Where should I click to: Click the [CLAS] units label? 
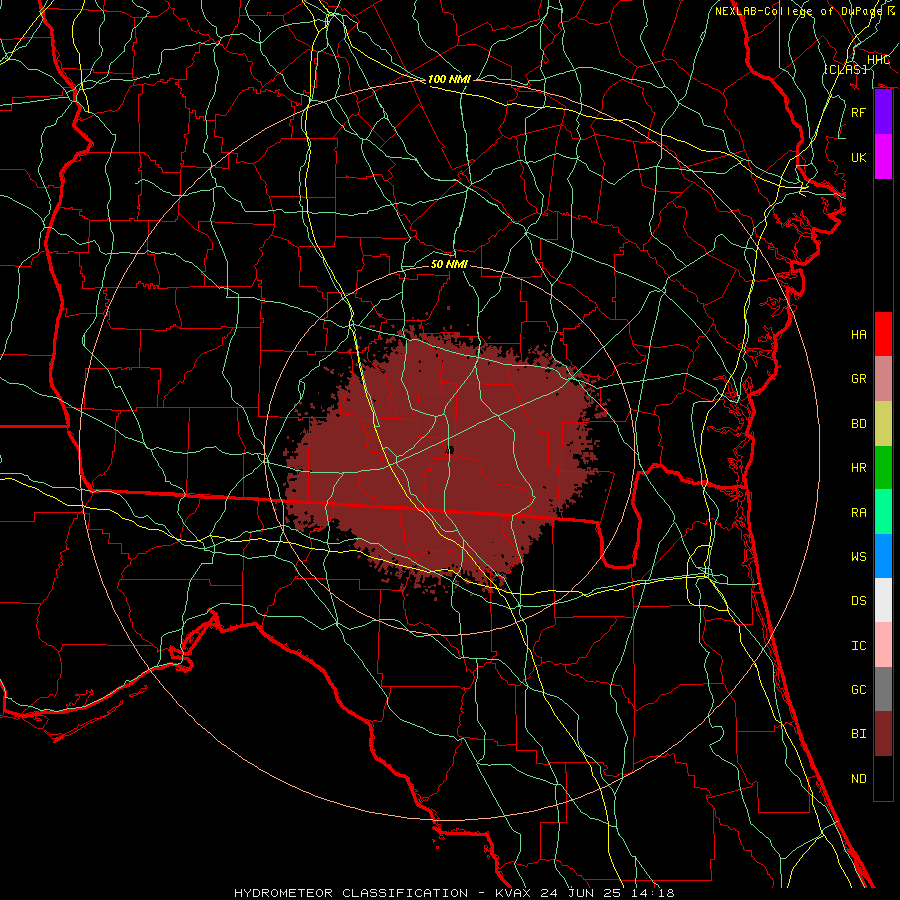[x=845, y=69]
